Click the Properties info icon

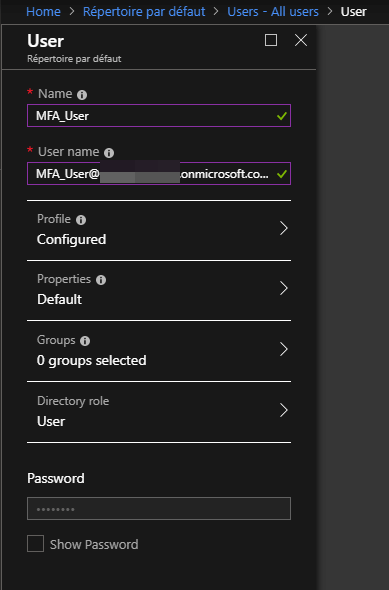(x=101, y=280)
